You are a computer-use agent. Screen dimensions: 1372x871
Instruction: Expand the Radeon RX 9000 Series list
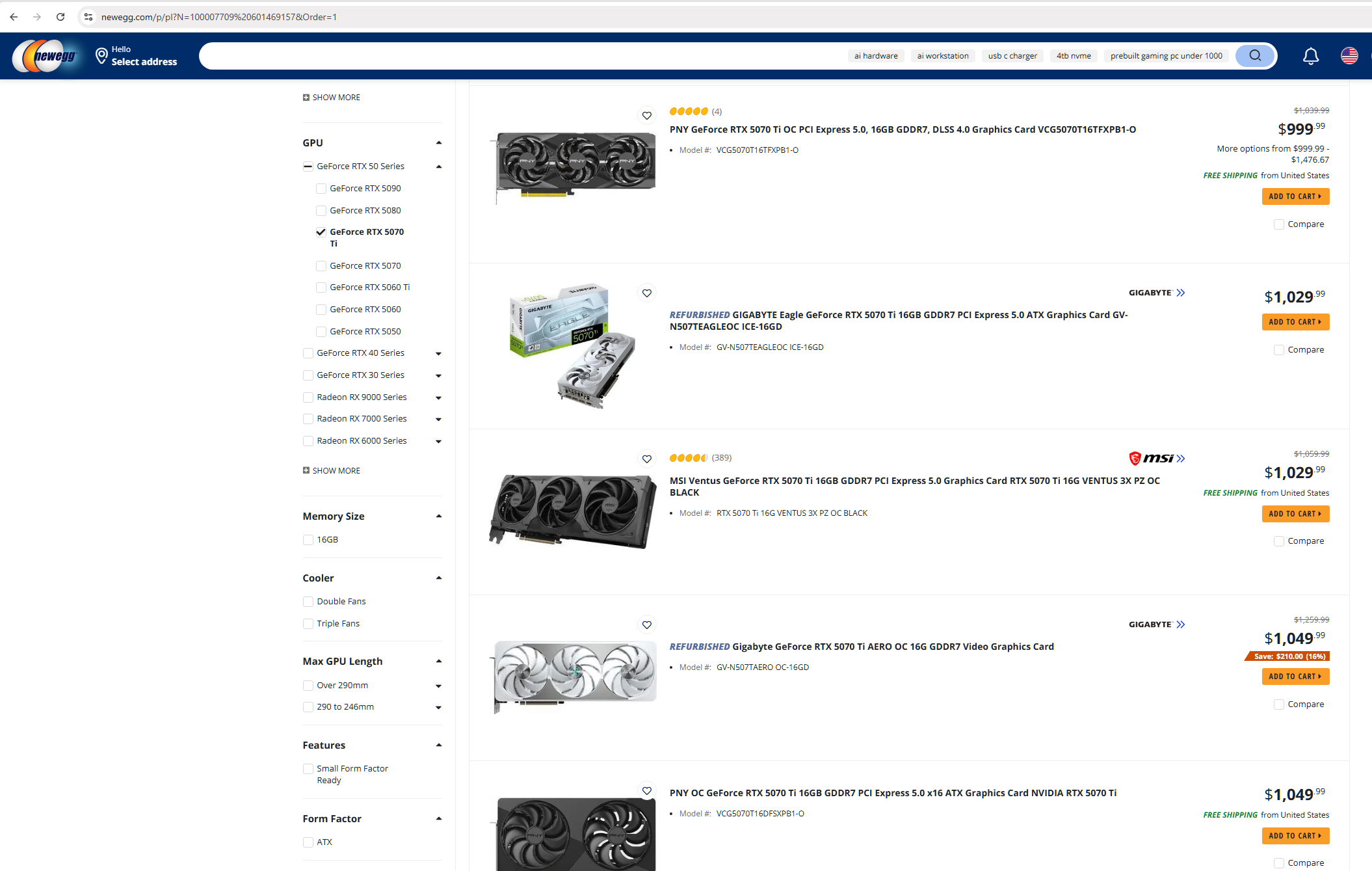point(439,398)
